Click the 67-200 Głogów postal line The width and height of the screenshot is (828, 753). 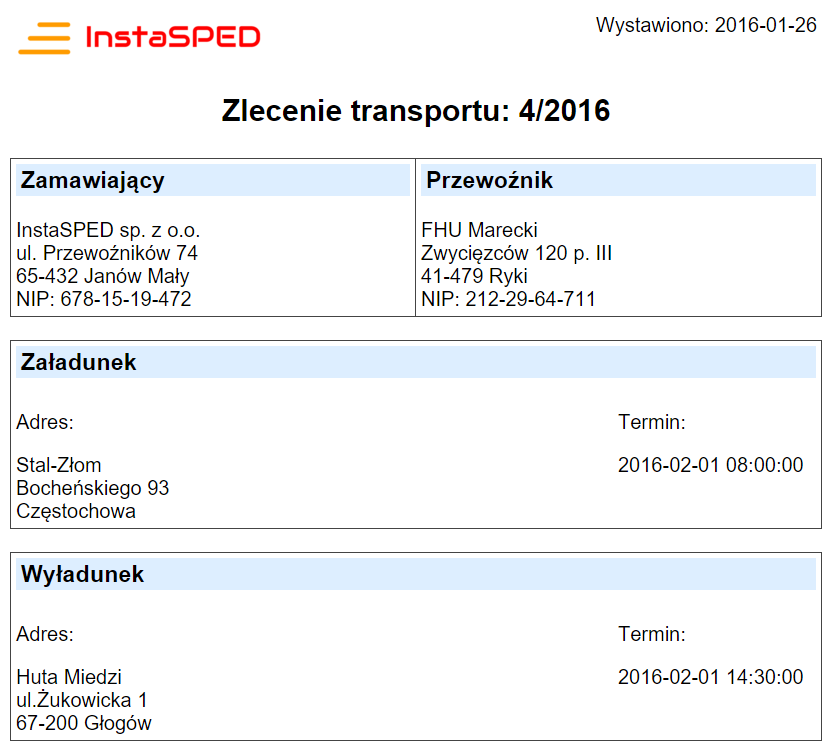pos(84,723)
